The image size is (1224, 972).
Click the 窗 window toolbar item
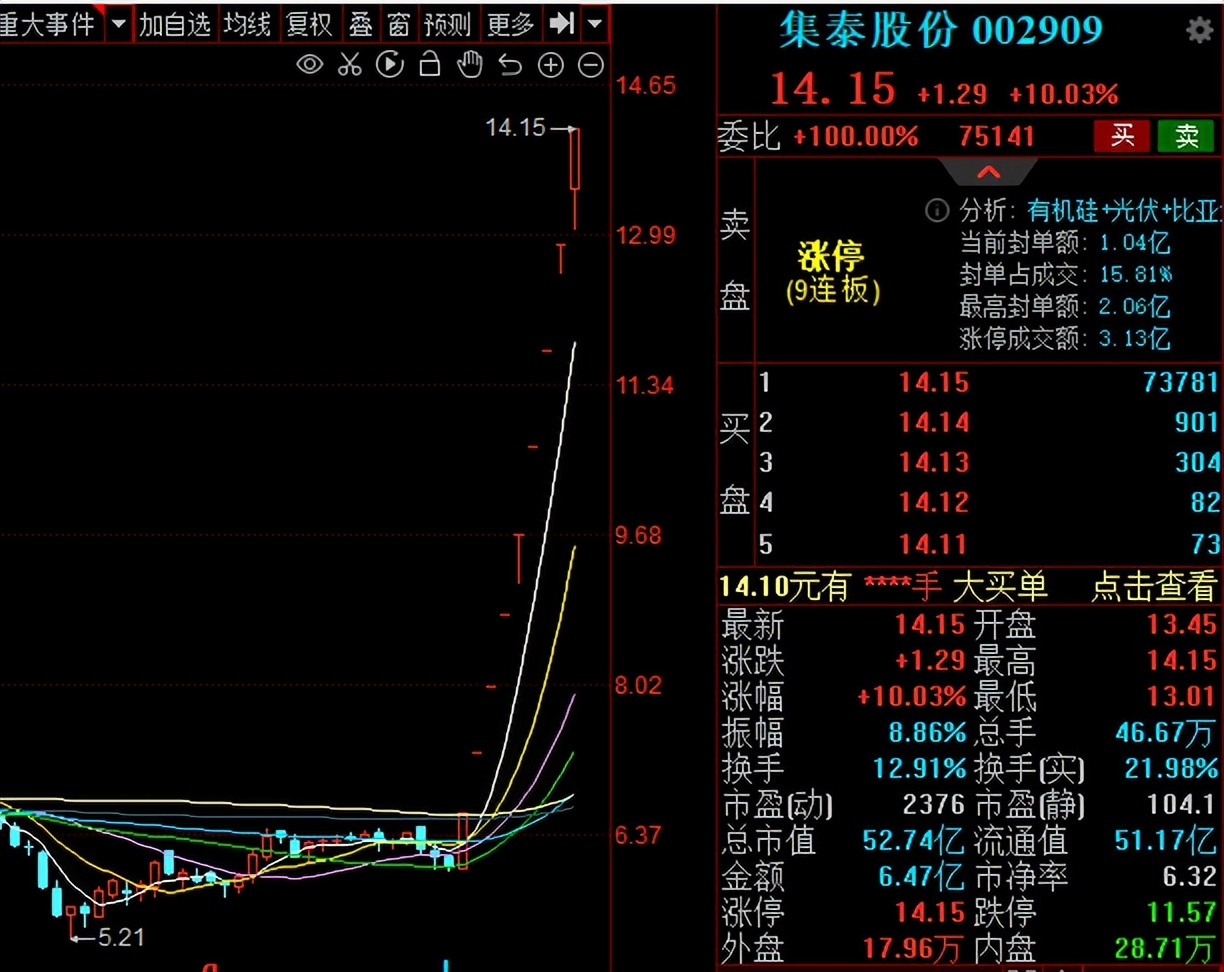[399, 23]
